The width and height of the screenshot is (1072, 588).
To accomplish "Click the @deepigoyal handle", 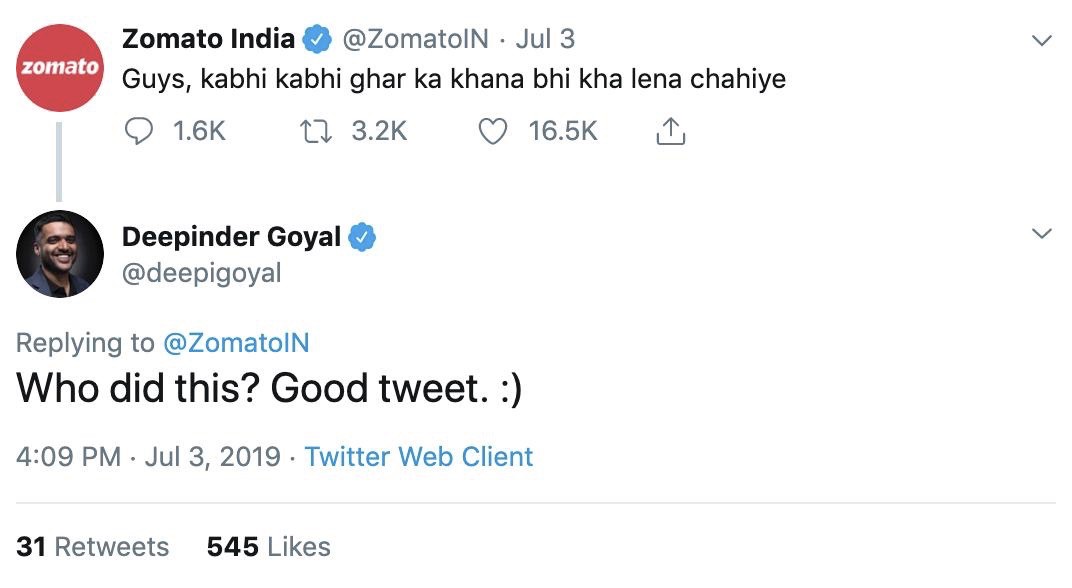I will pos(201,273).
